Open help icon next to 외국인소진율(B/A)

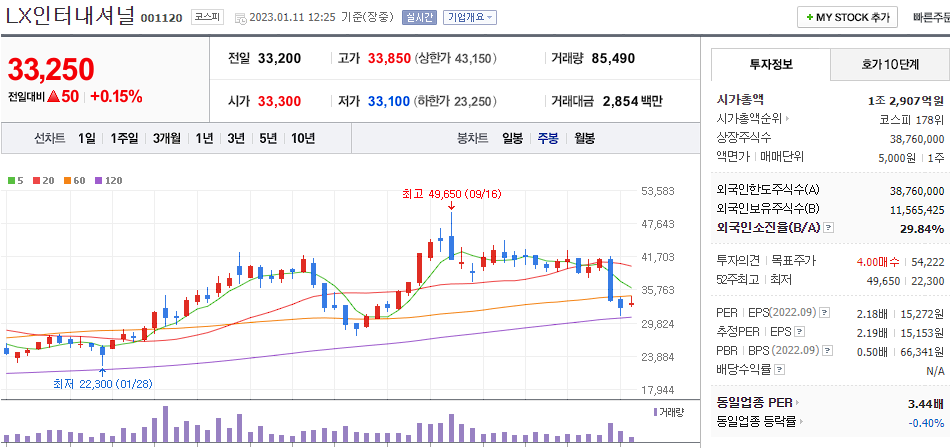coord(829,228)
